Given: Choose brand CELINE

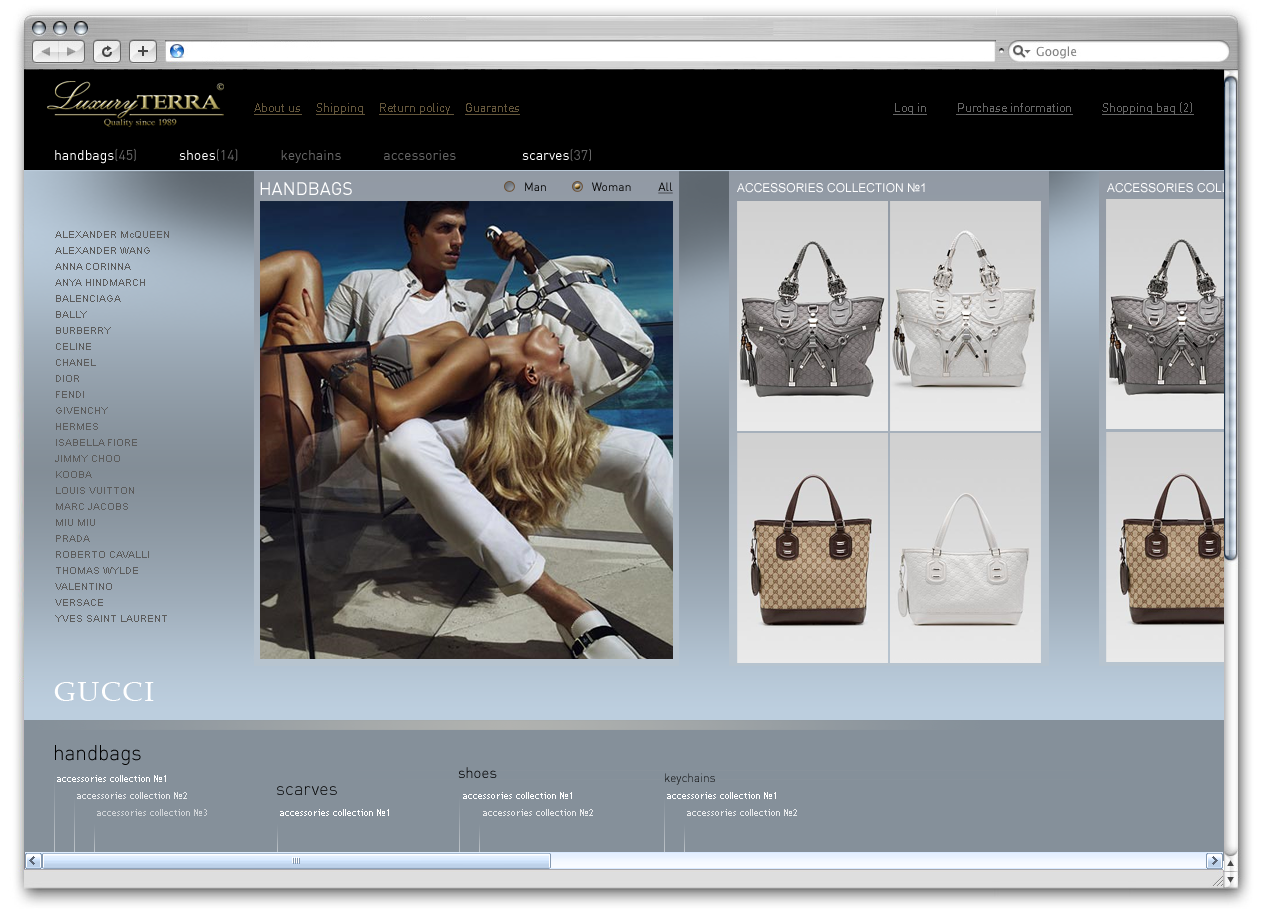Looking at the screenshot, I should (73, 346).
